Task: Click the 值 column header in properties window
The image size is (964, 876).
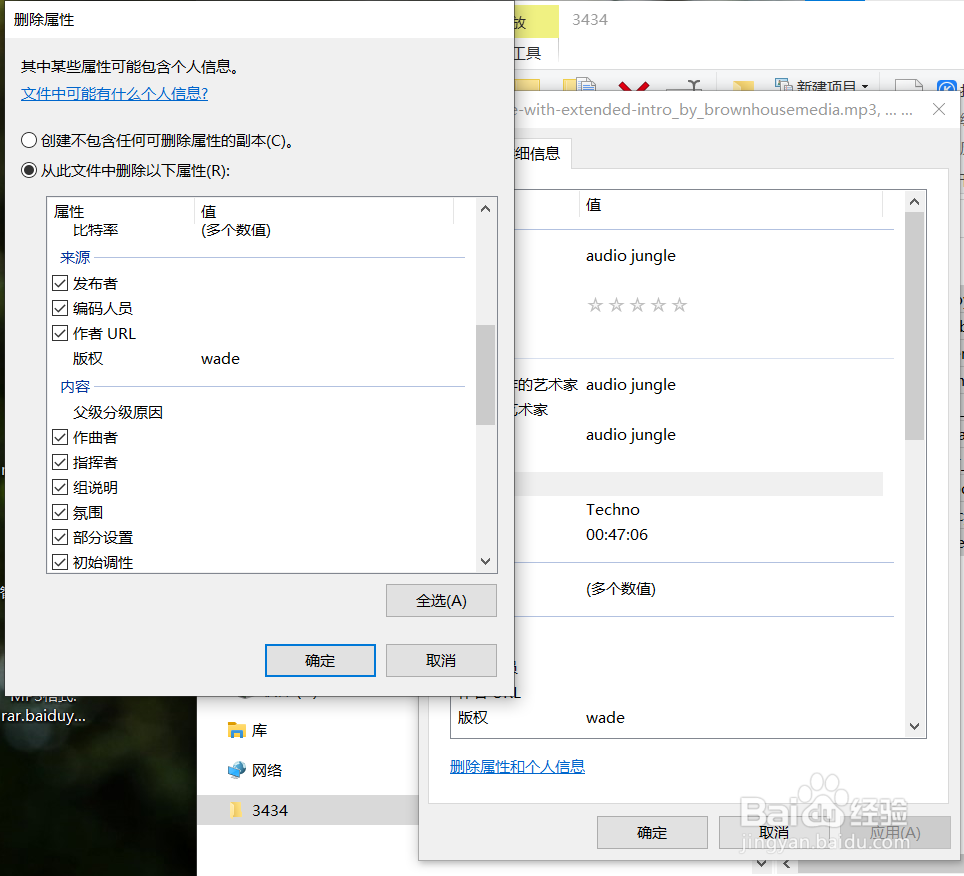Action: [x=730, y=205]
